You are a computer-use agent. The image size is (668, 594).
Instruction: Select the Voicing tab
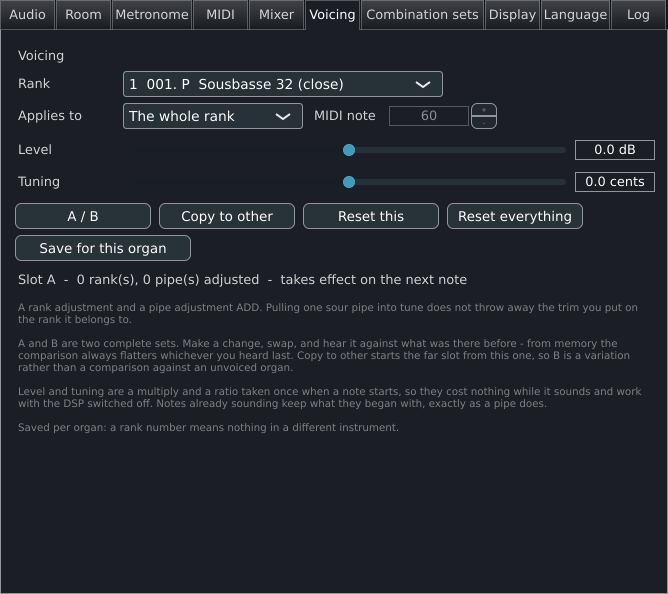(332, 15)
